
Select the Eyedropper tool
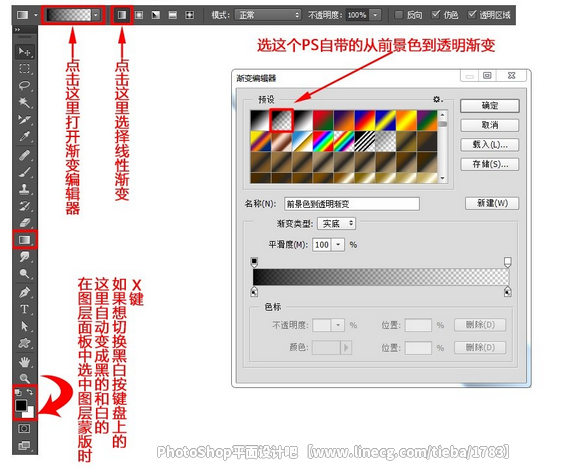pos(25,136)
